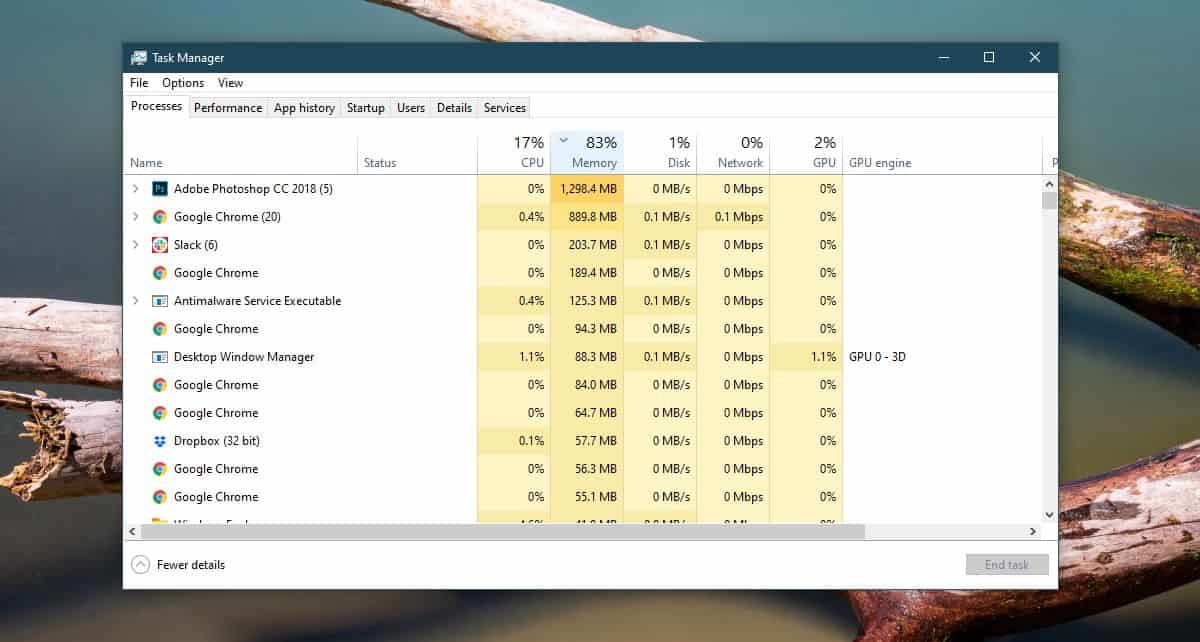This screenshot has width=1200, height=642.
Task: Click the Fewer details circle arrow icon
Action: tap(140, 565)
